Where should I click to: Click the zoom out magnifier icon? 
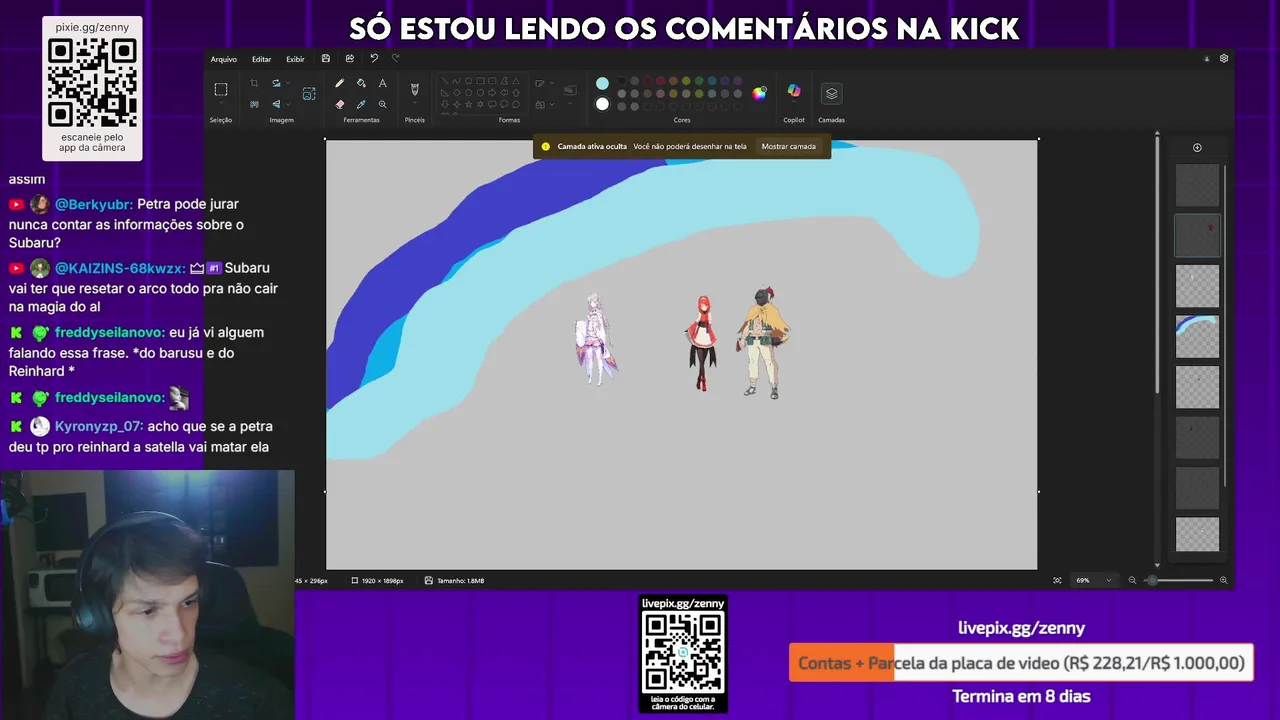click(1132, 580)
